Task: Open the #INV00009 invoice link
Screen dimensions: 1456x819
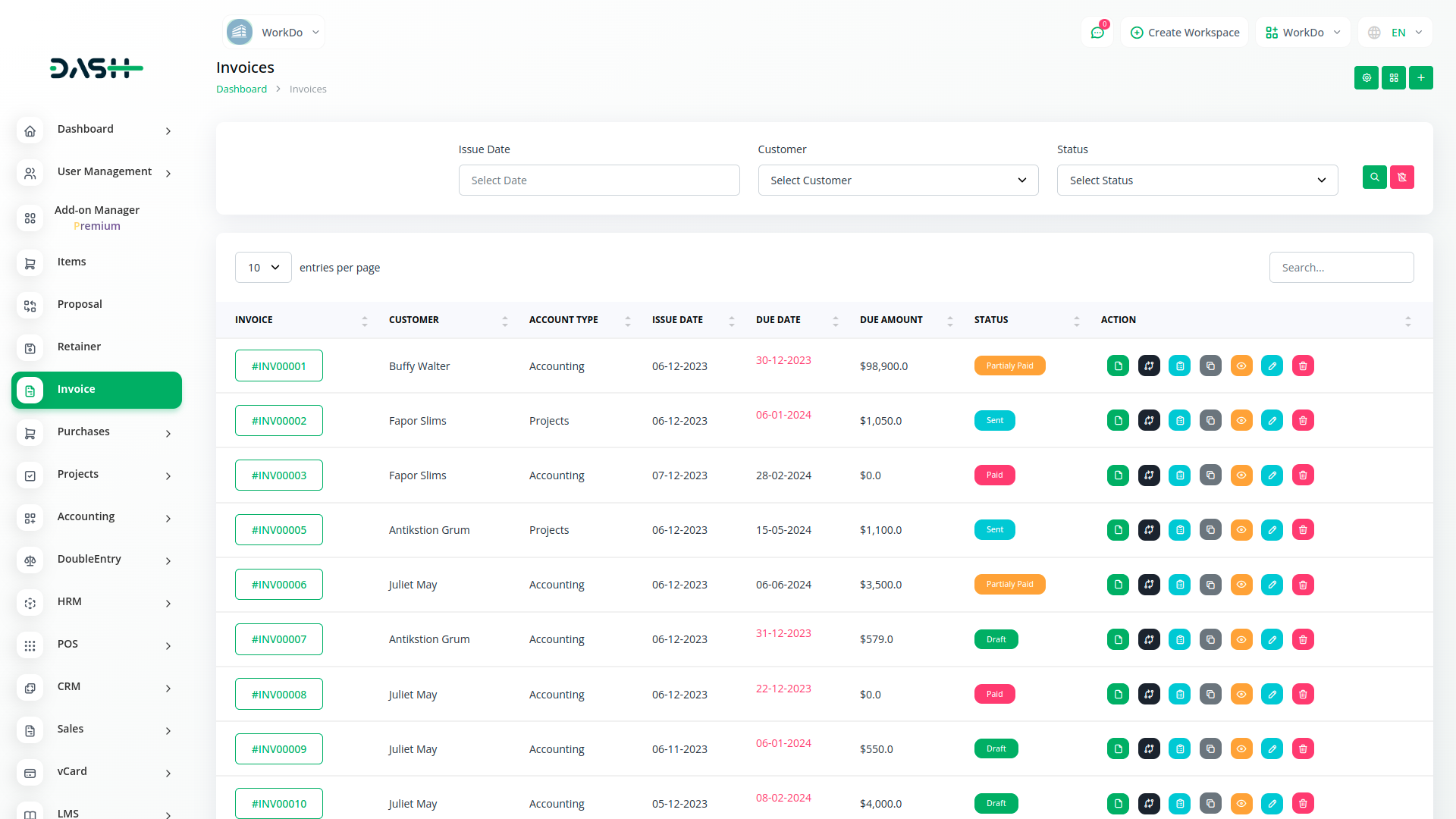Action: [x=279, y=749]
